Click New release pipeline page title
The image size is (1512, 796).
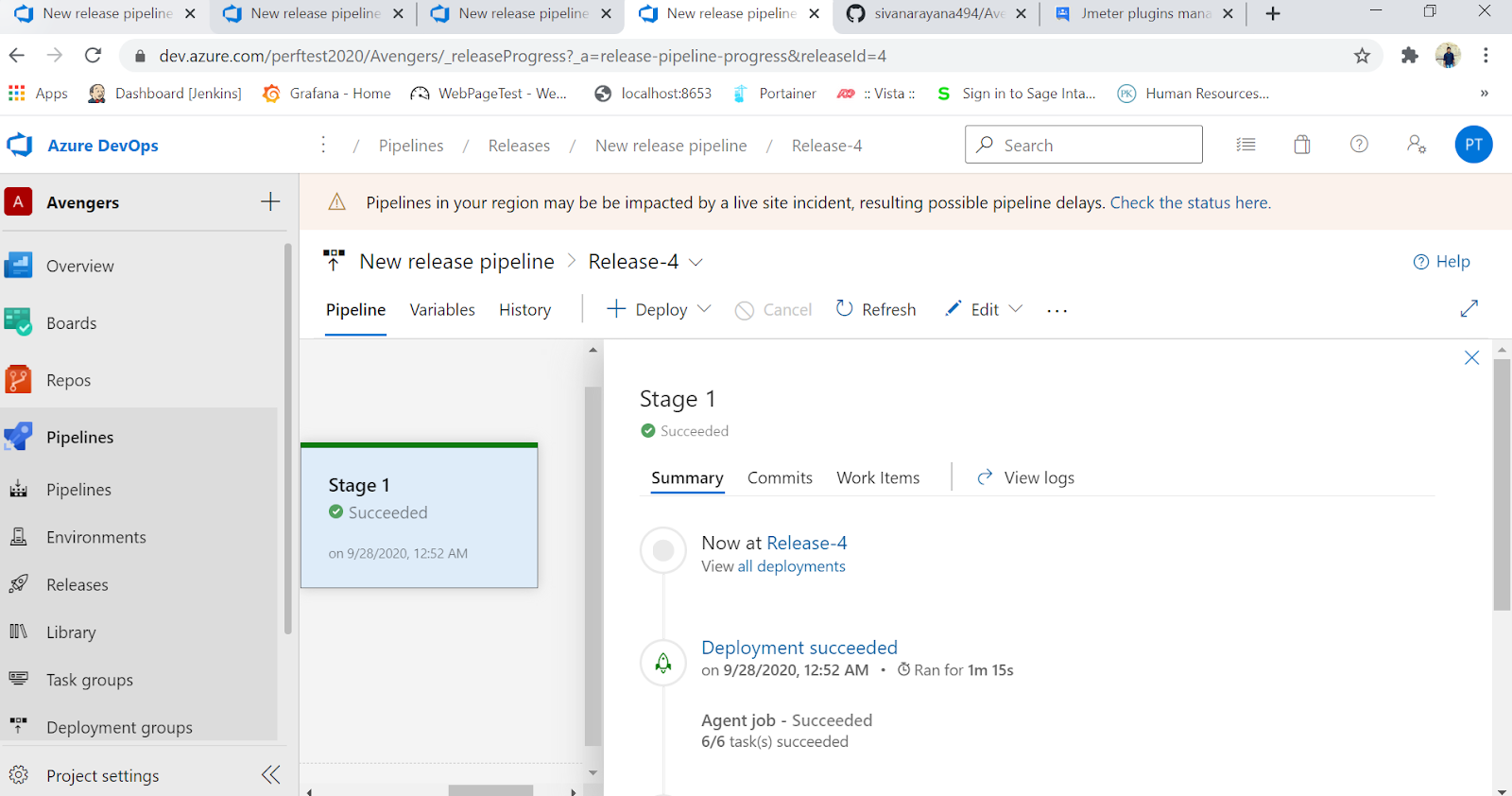(456, 262)
